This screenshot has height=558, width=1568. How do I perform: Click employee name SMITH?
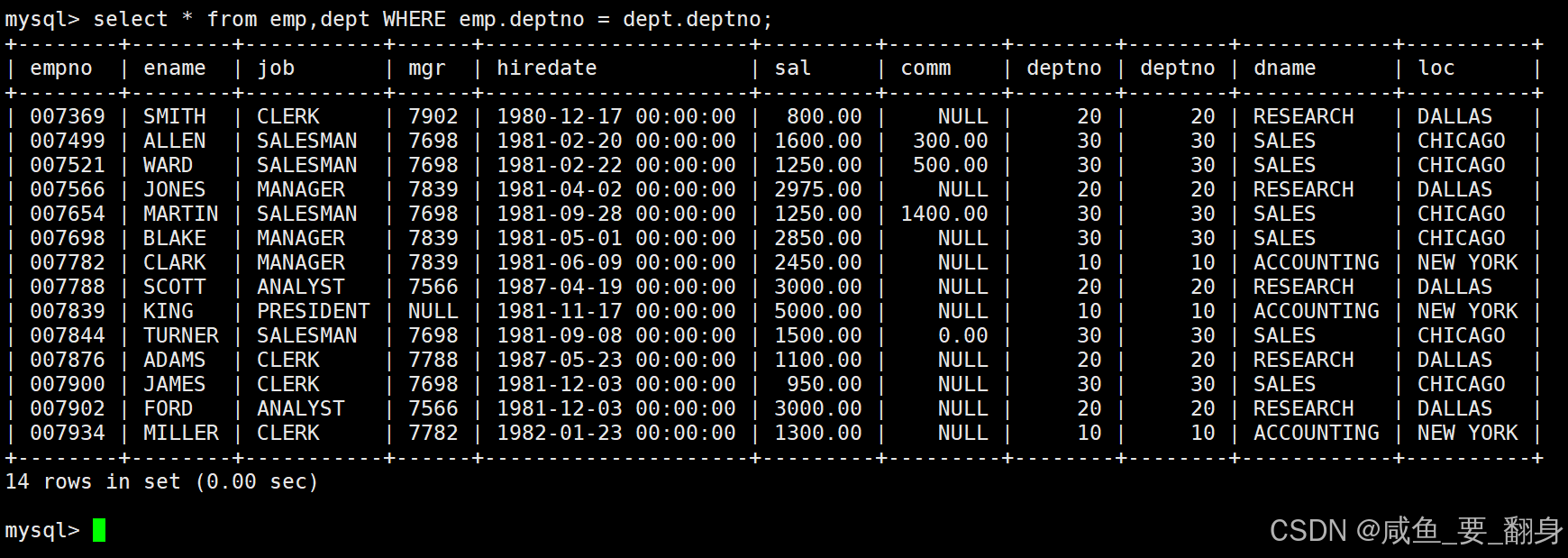point(175,116)
